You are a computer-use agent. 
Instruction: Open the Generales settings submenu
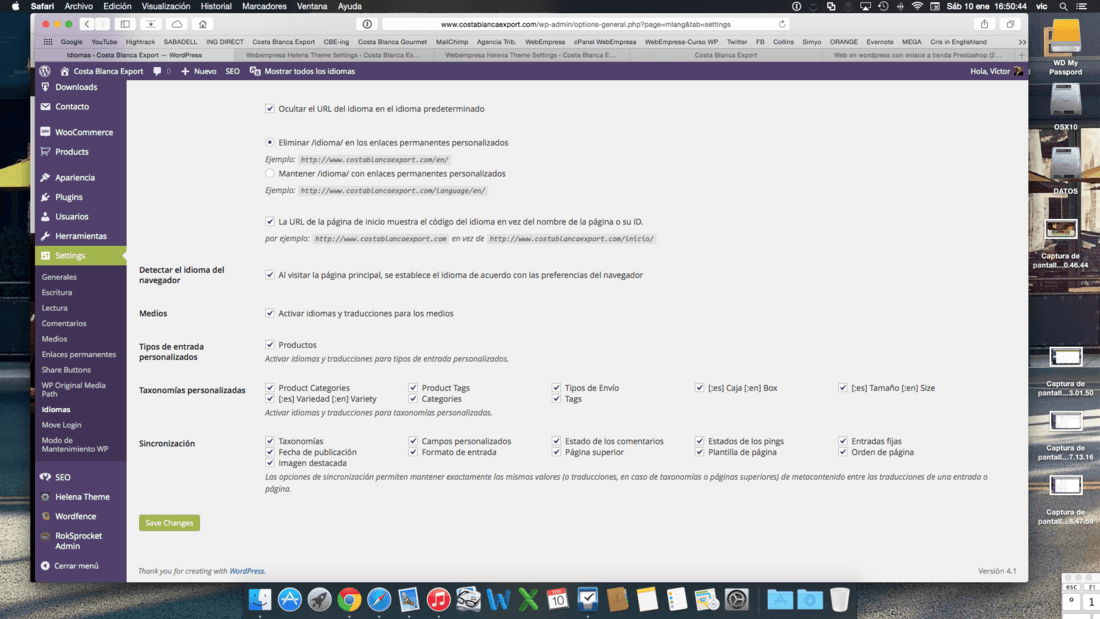(59, 277)
